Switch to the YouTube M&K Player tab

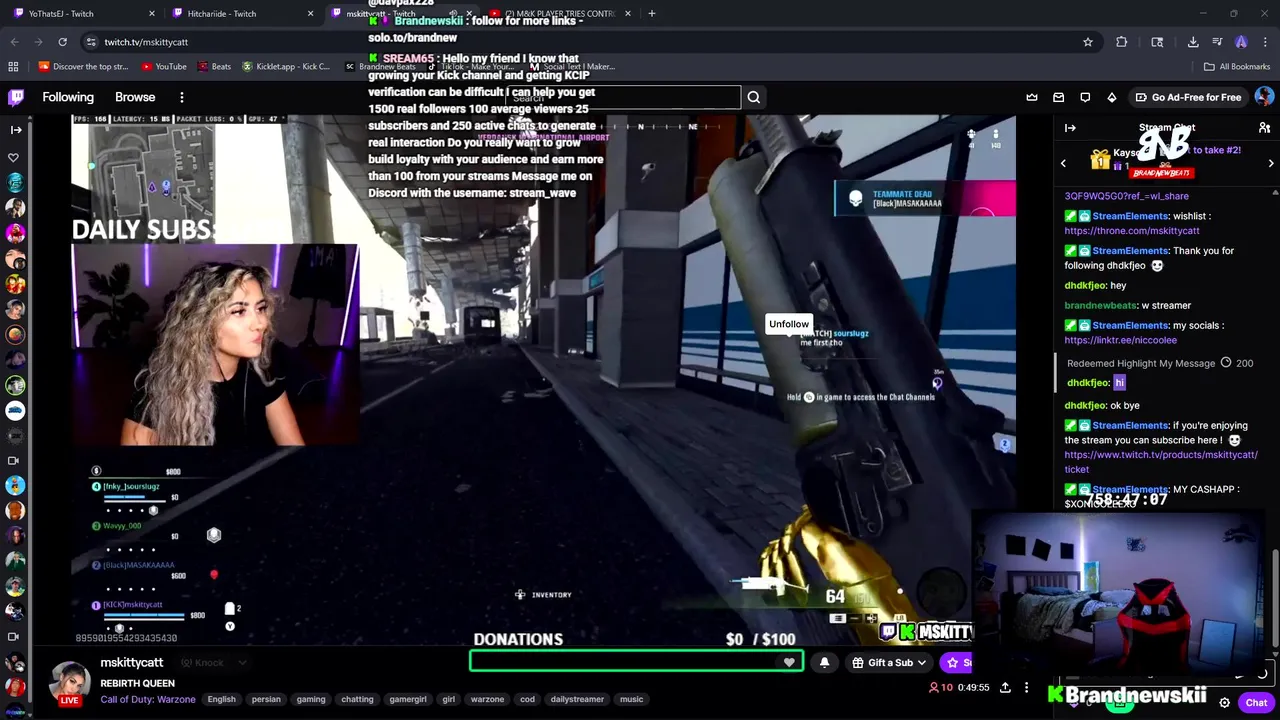560,13
